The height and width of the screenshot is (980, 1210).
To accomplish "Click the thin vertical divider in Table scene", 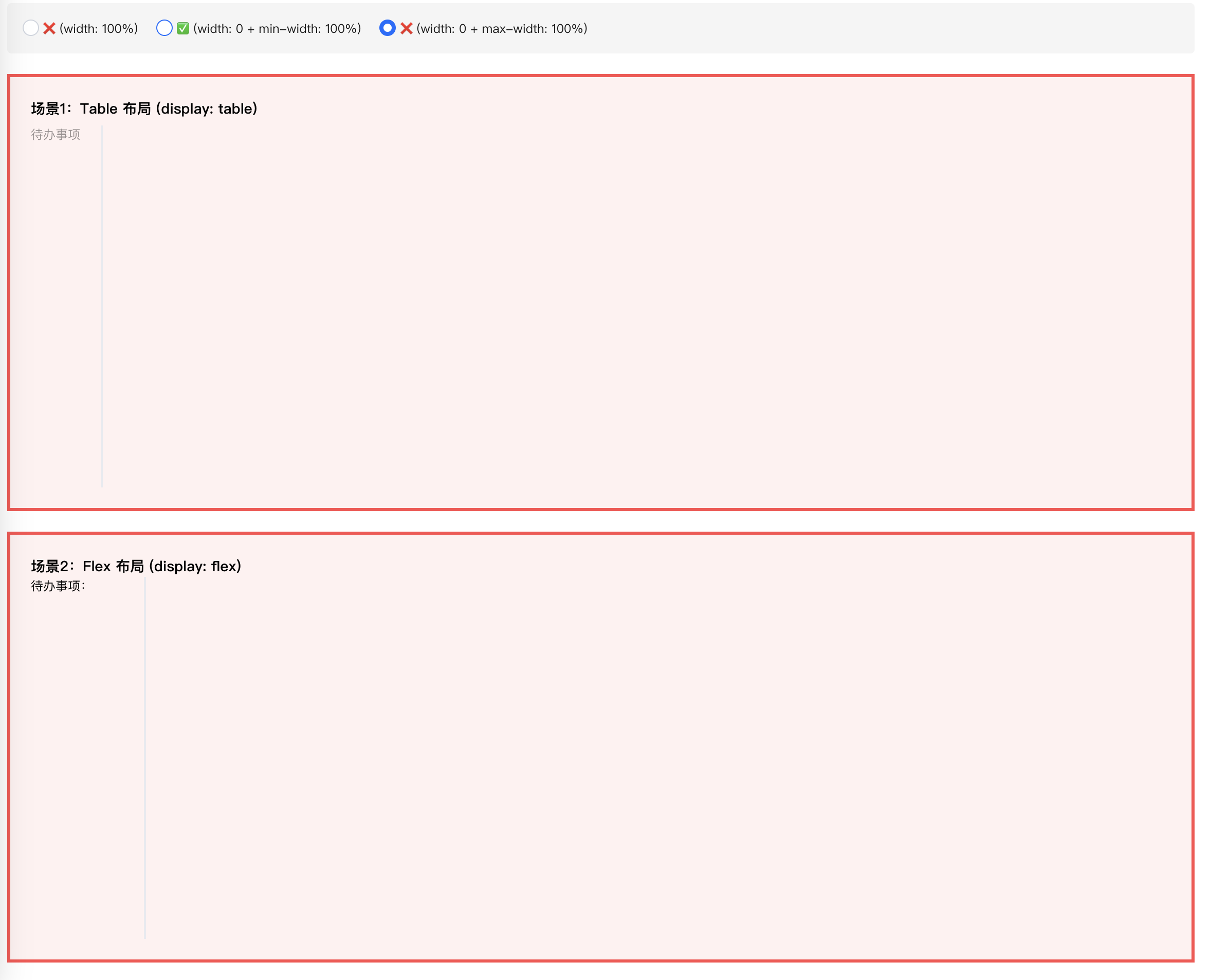I will [102, 305].
